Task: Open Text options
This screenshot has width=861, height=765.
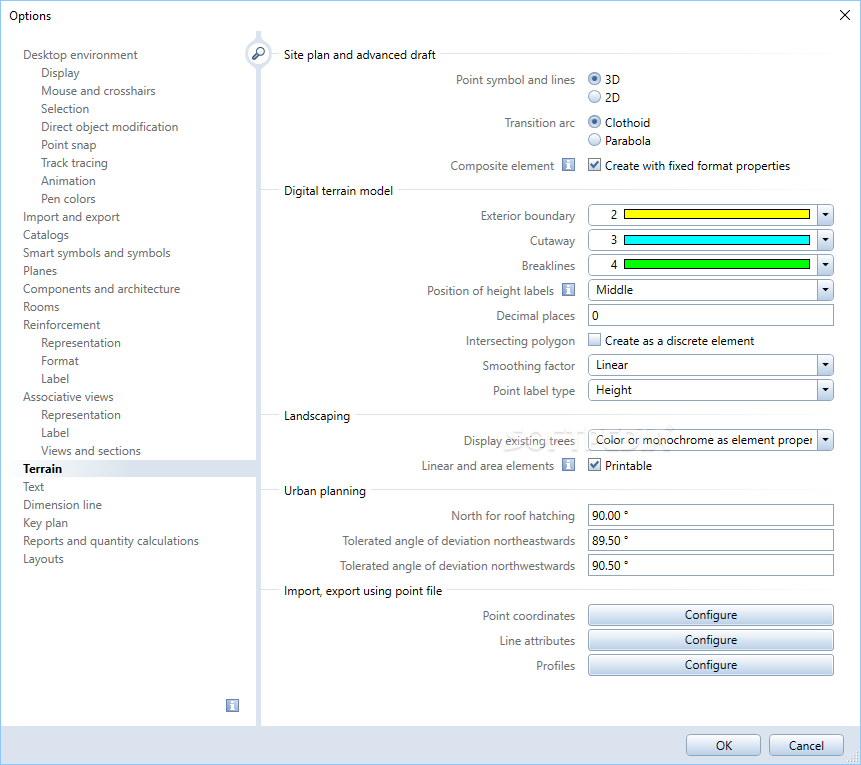Action: [33, 487]
